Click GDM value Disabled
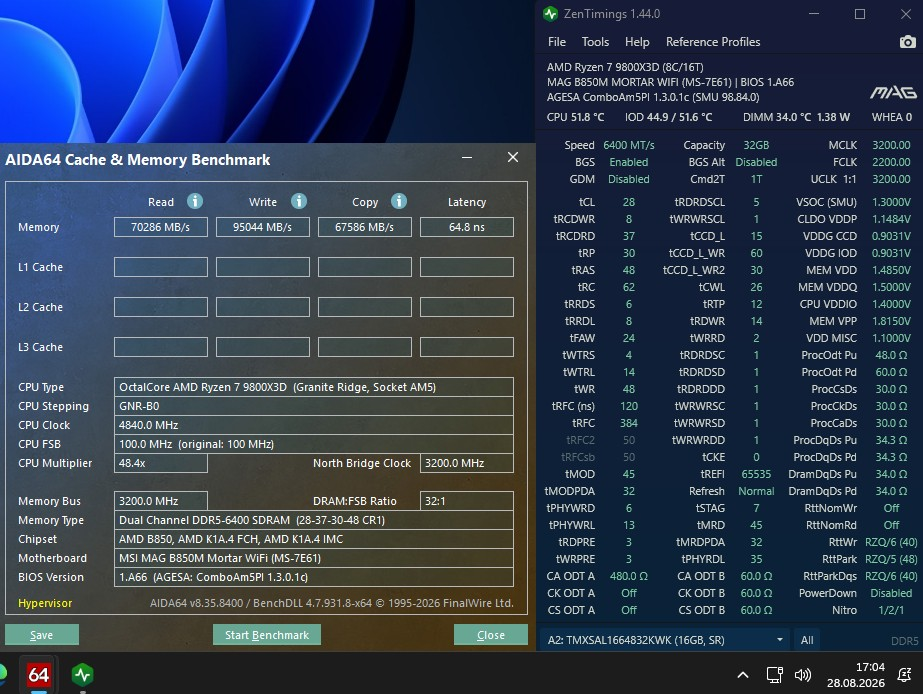The width and height of the screenshot is (923, 694). click(x=629, y=179)
